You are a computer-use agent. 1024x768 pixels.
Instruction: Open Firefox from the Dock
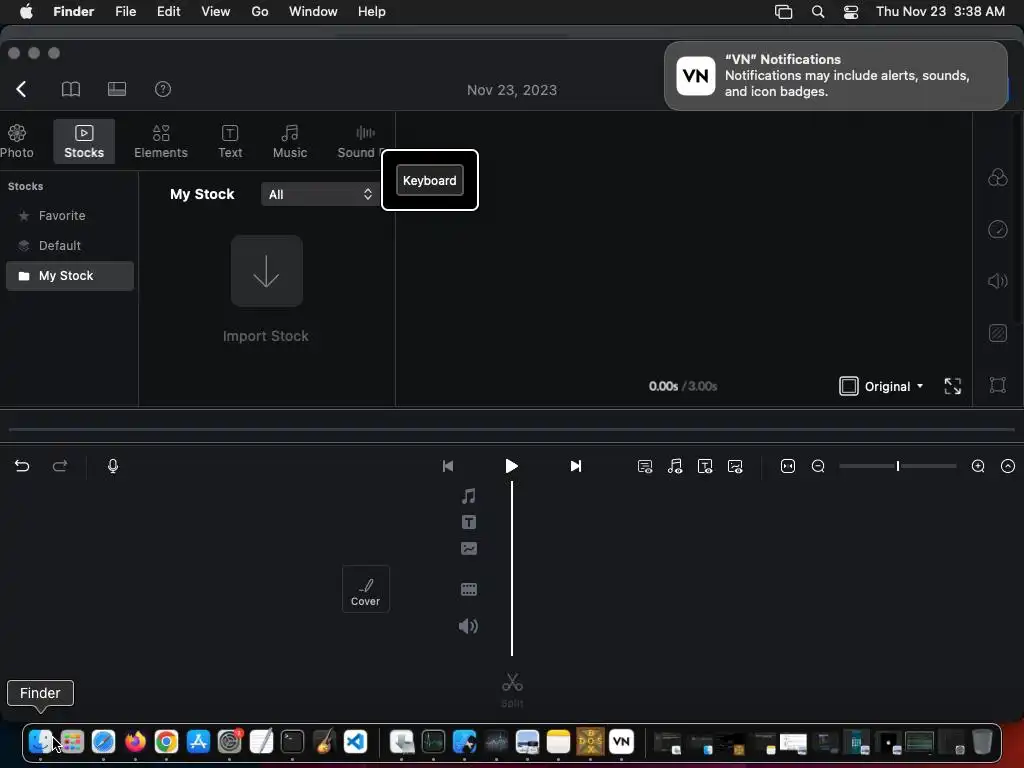(135, 742)
